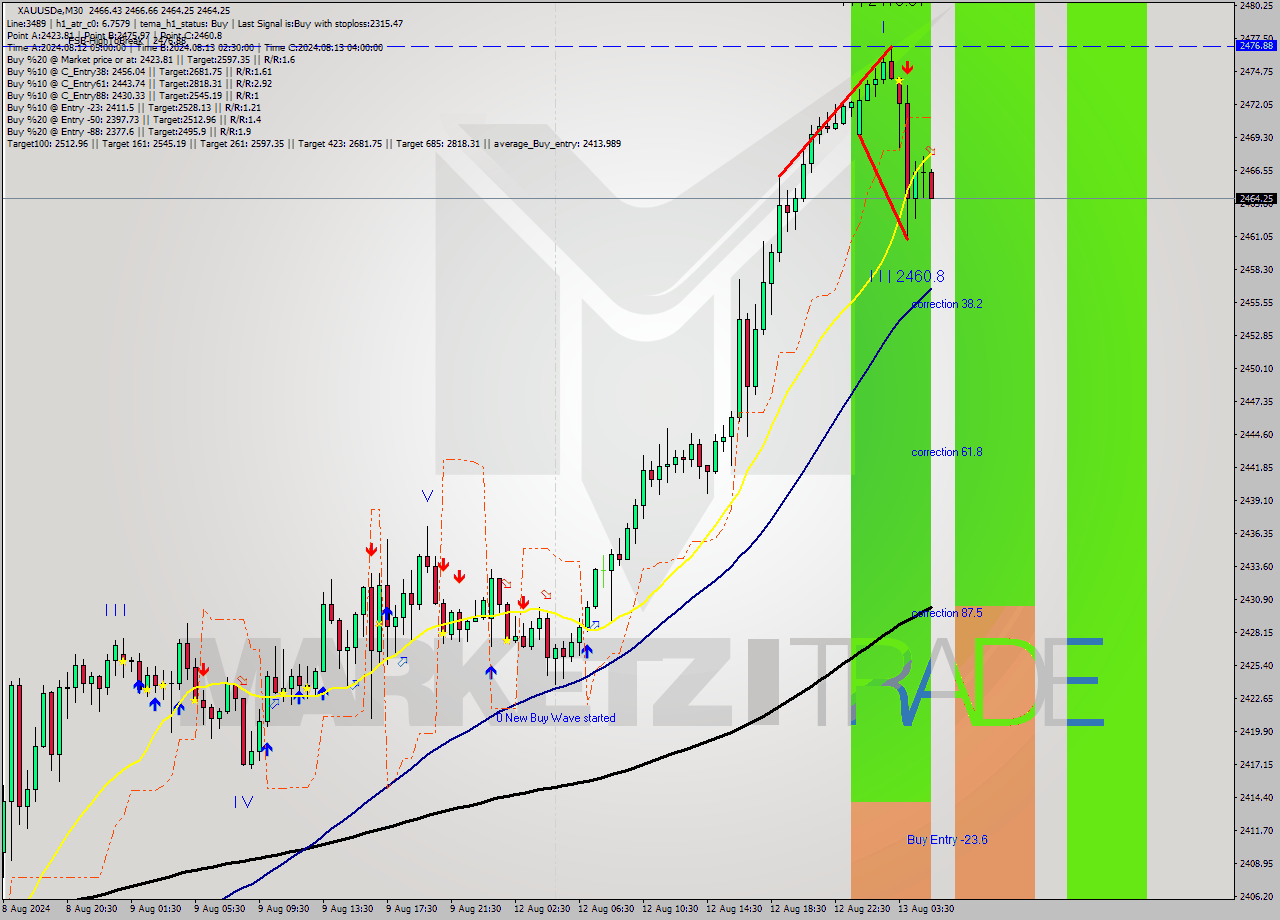Click the '0 New Buy Wave started' annotation
Viewport: 1280px width, 920px height.
point(556,718)
